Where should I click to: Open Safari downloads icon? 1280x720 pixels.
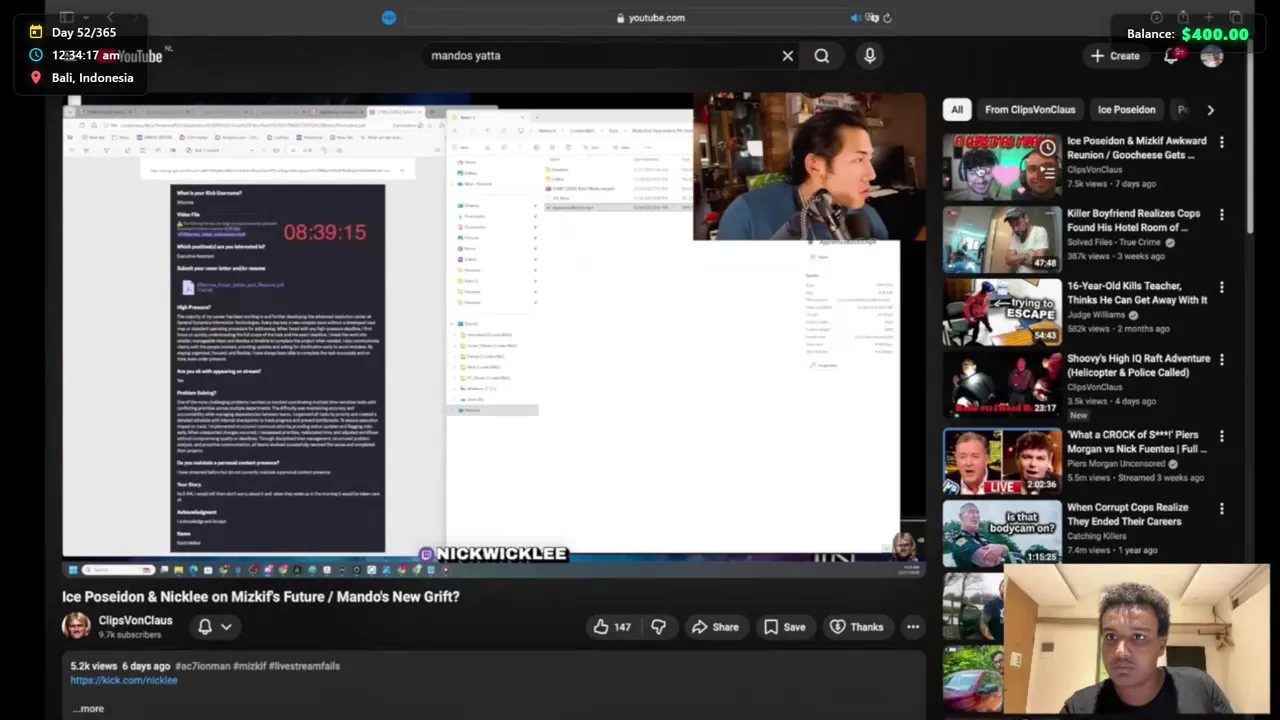(x=1157, y=17)
